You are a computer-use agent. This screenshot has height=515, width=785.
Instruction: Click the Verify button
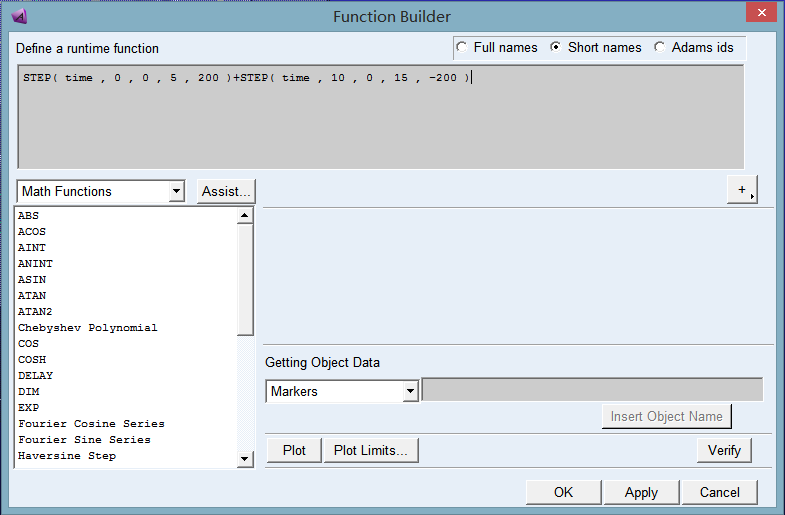click(724, 450)
